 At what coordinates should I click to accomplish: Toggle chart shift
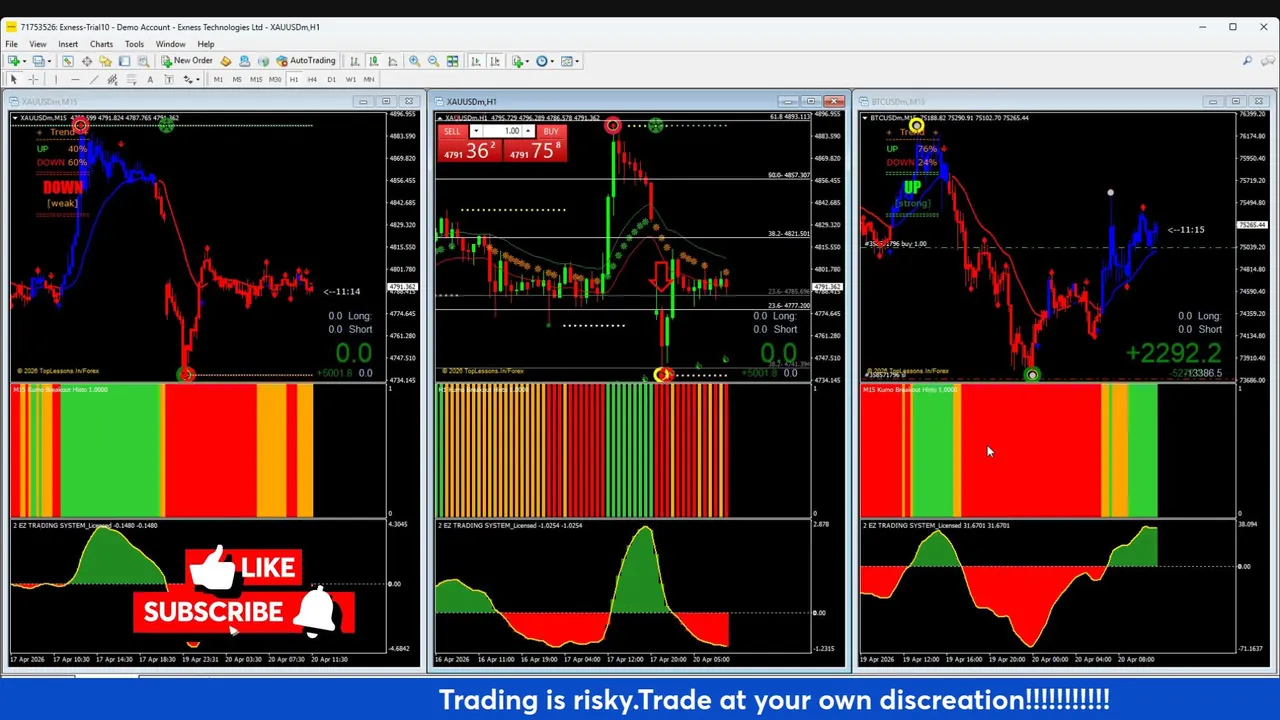click(495, 61)
